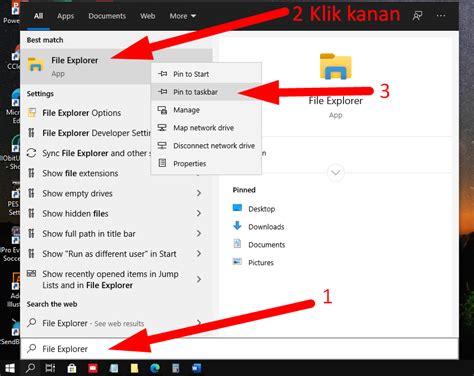Expand the More dropdown in search tabs
The width and height of the screenshot is (474, 376).
183,16
